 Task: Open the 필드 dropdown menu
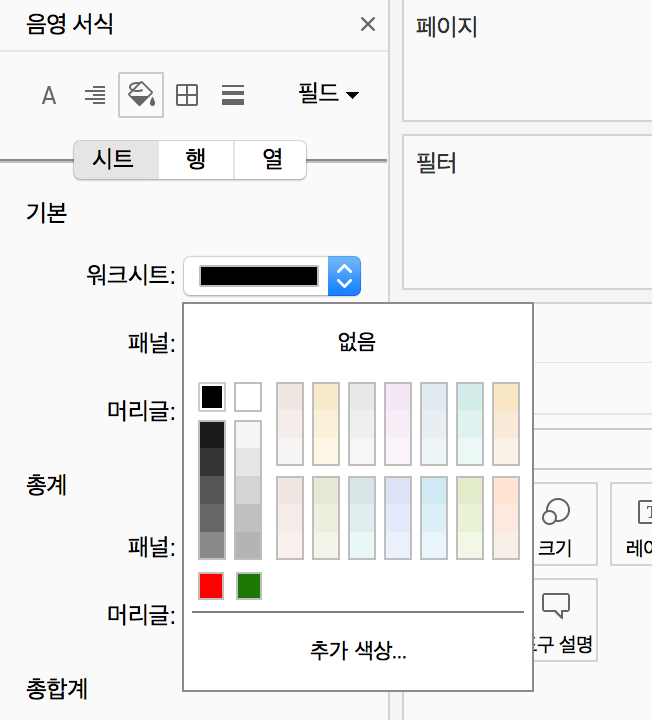(328, 94)
